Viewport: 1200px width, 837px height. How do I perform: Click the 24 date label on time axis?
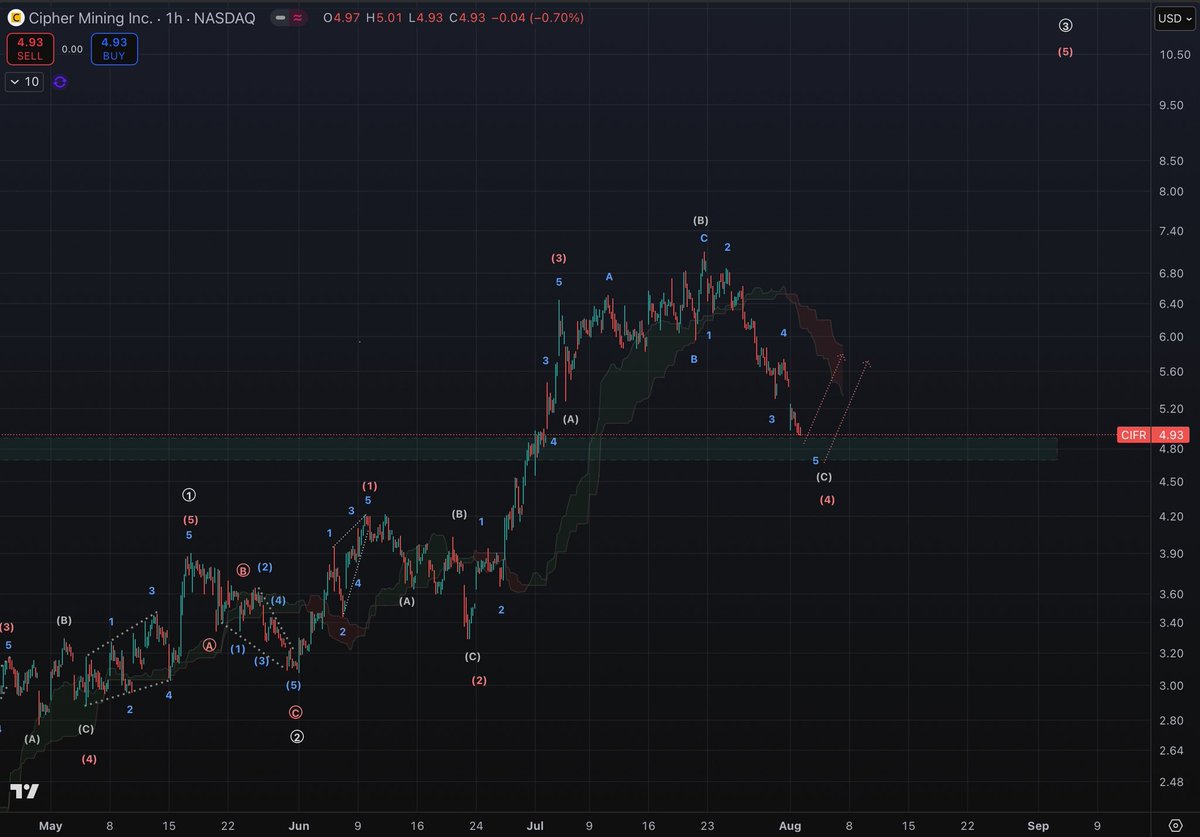(476, 826)
